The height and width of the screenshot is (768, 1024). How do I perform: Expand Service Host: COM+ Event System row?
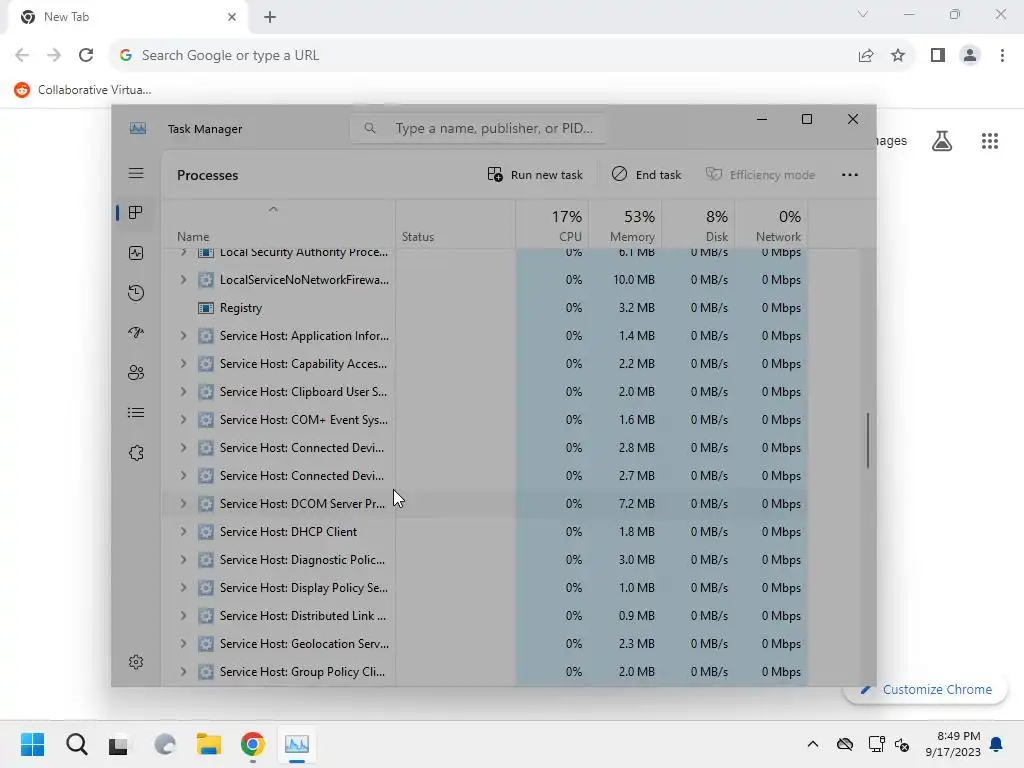[183, 420]
